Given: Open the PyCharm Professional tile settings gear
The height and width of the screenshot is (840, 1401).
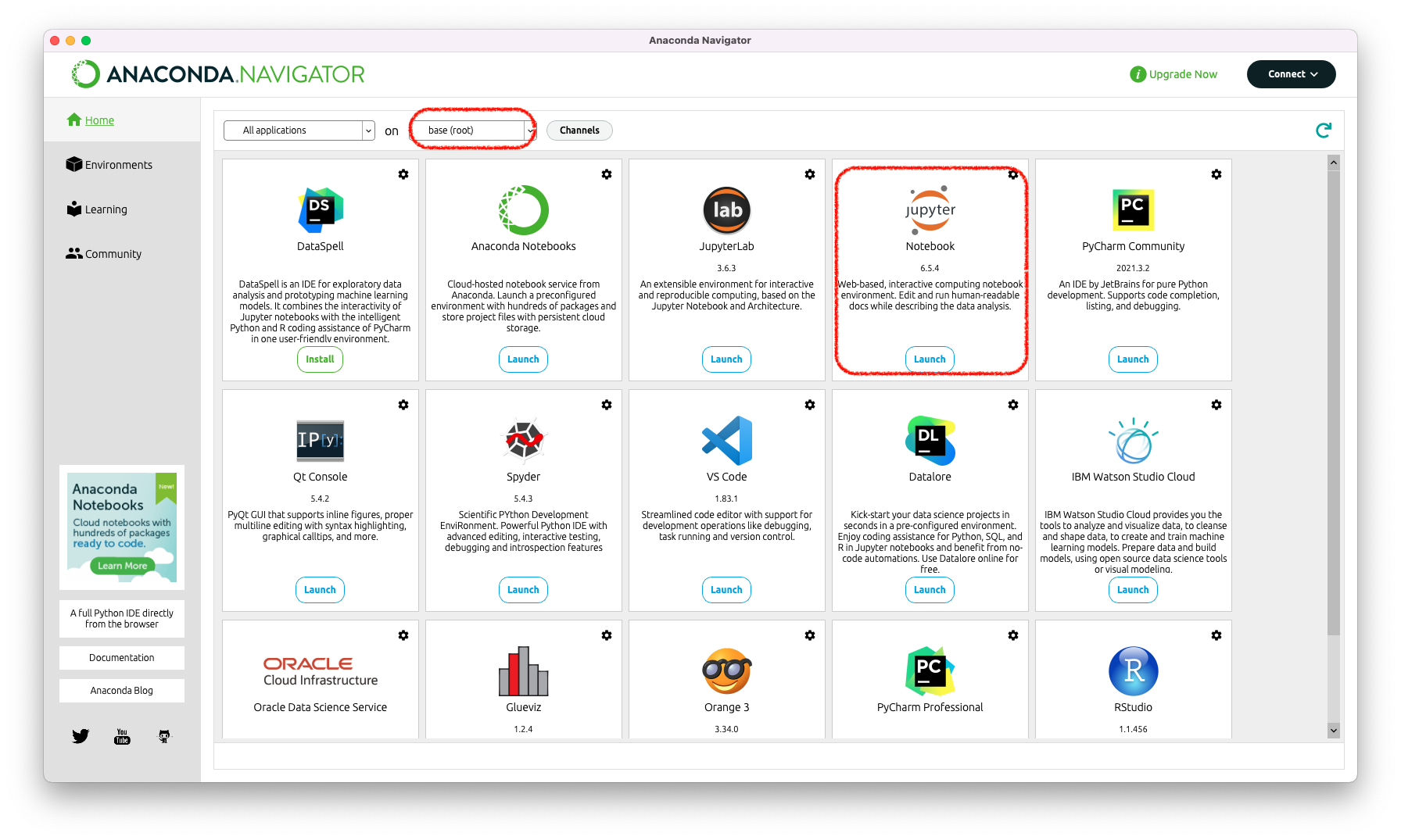Looking at the screenshot, I should (x=1013, y=635).
